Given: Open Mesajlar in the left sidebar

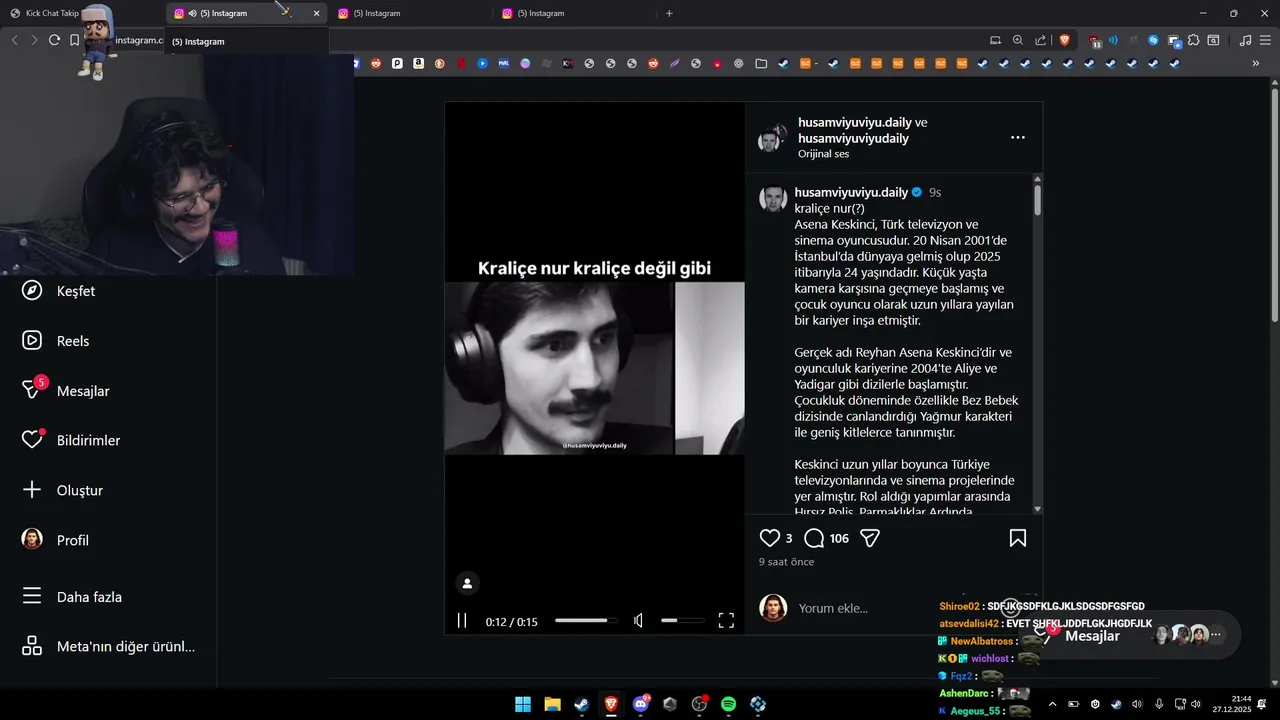Looking at the screenshot, I should tap(65, 390).
